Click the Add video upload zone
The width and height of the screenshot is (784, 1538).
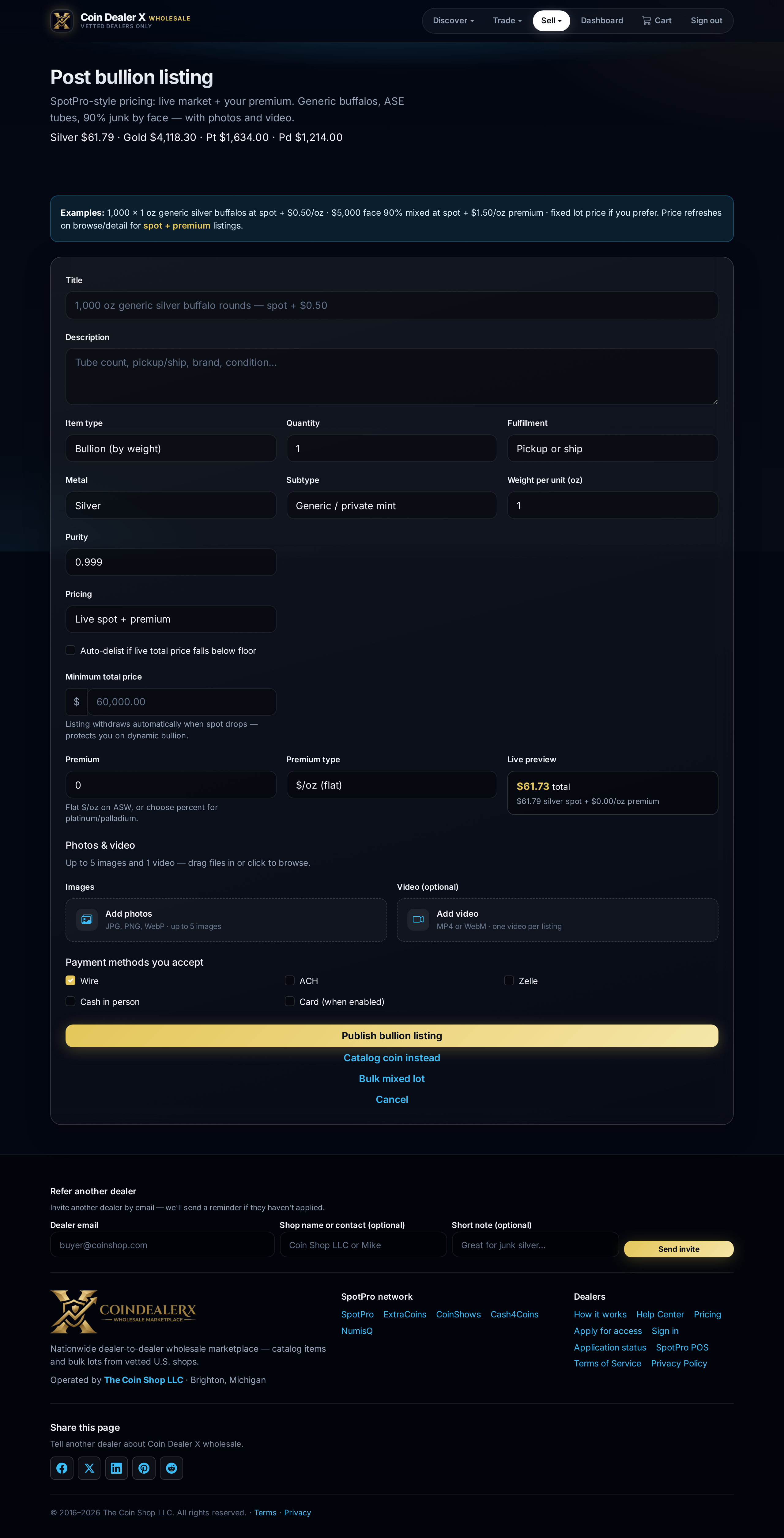click(x=557, y=920)
